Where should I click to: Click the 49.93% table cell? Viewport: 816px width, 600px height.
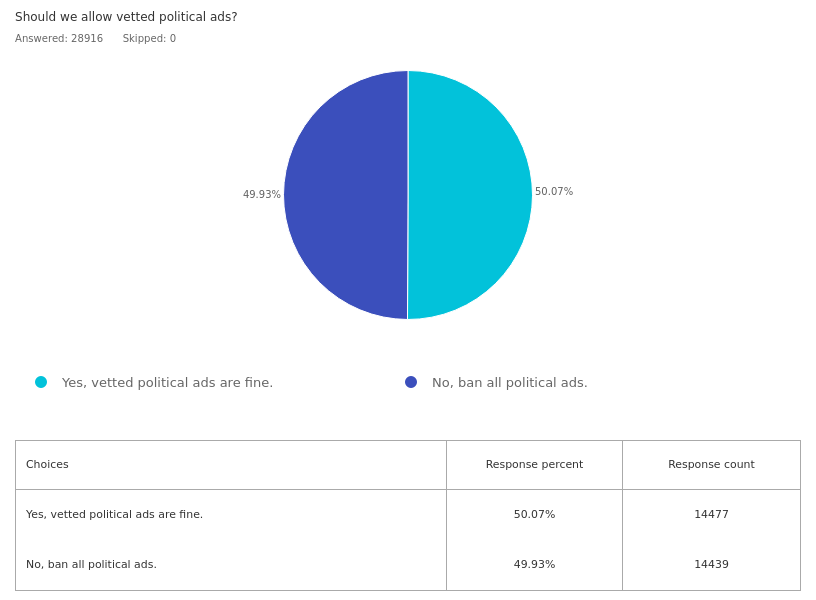(x=534, y=564)
